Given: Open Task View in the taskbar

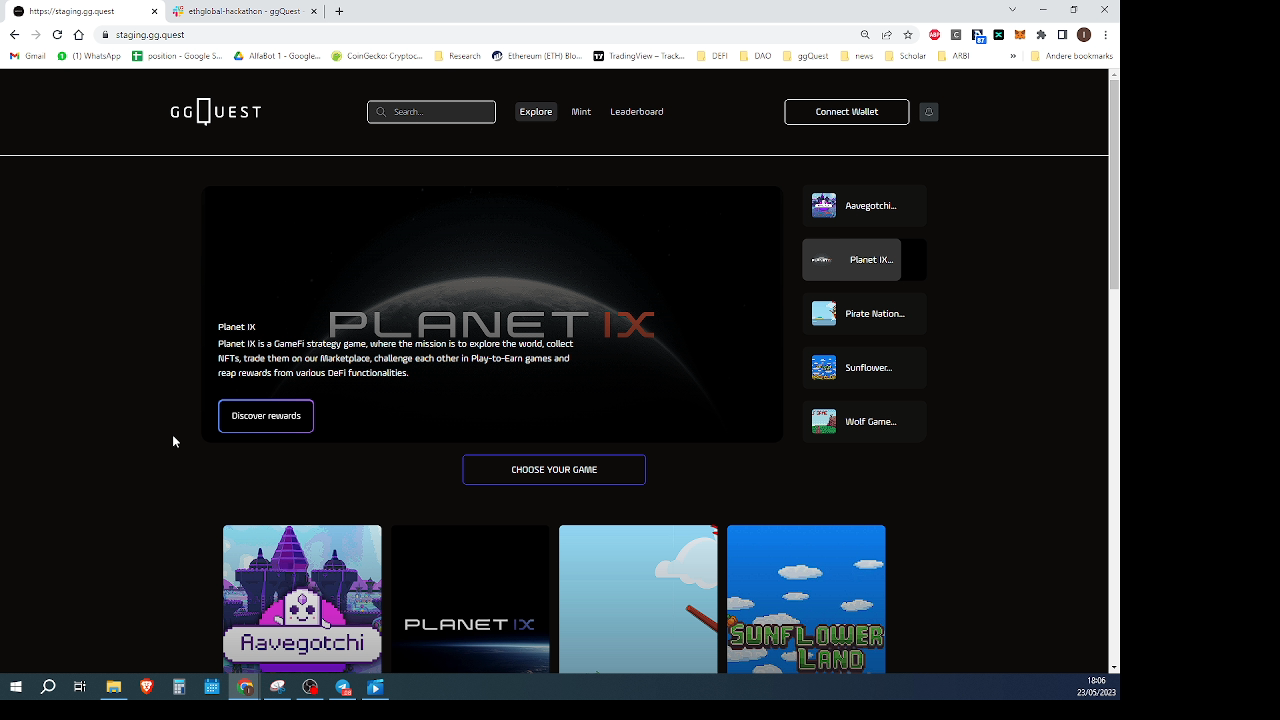Looking at the screenshot, I should pyautogui.click(x=80, y=687).
